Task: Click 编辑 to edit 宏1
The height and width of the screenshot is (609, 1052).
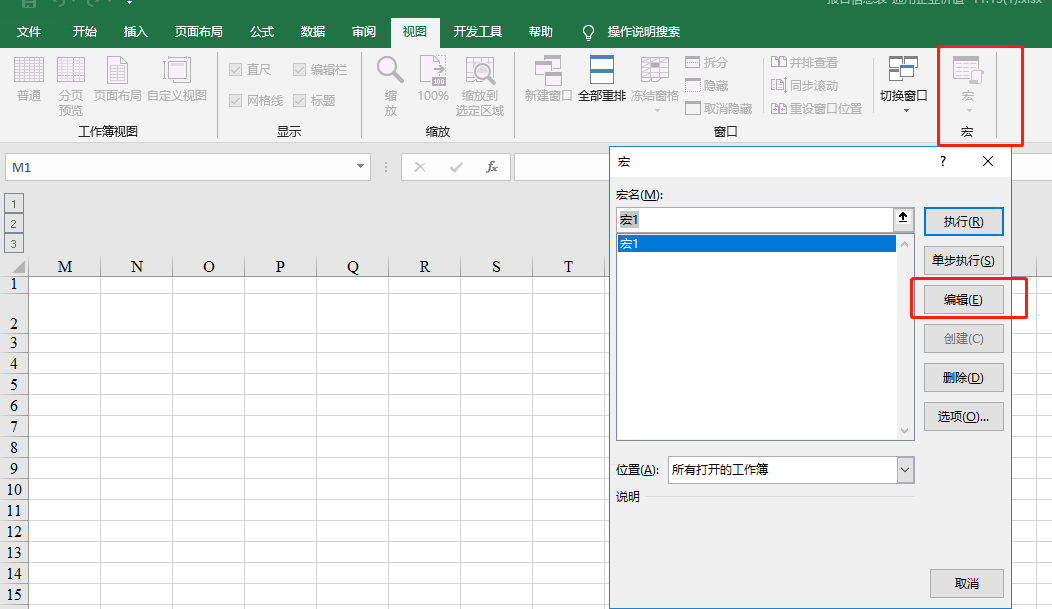Action: pyautogui.click(x=963, y=299)
